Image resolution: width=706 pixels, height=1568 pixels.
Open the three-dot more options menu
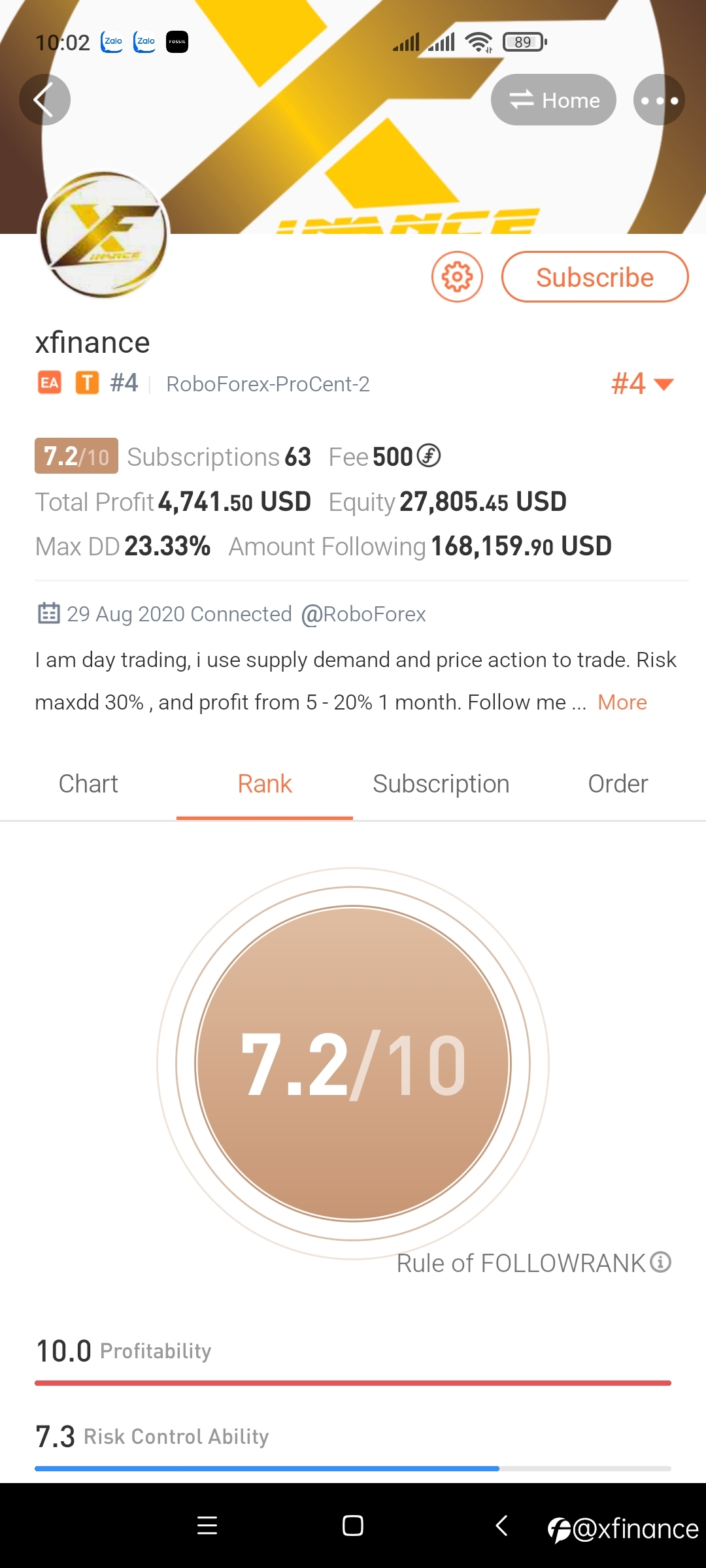pos(659,100)
